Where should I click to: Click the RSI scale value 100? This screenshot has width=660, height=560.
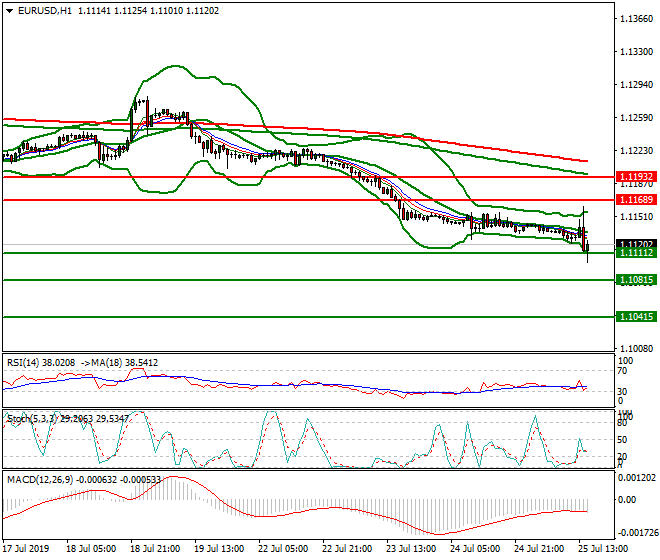click(626, 360)
